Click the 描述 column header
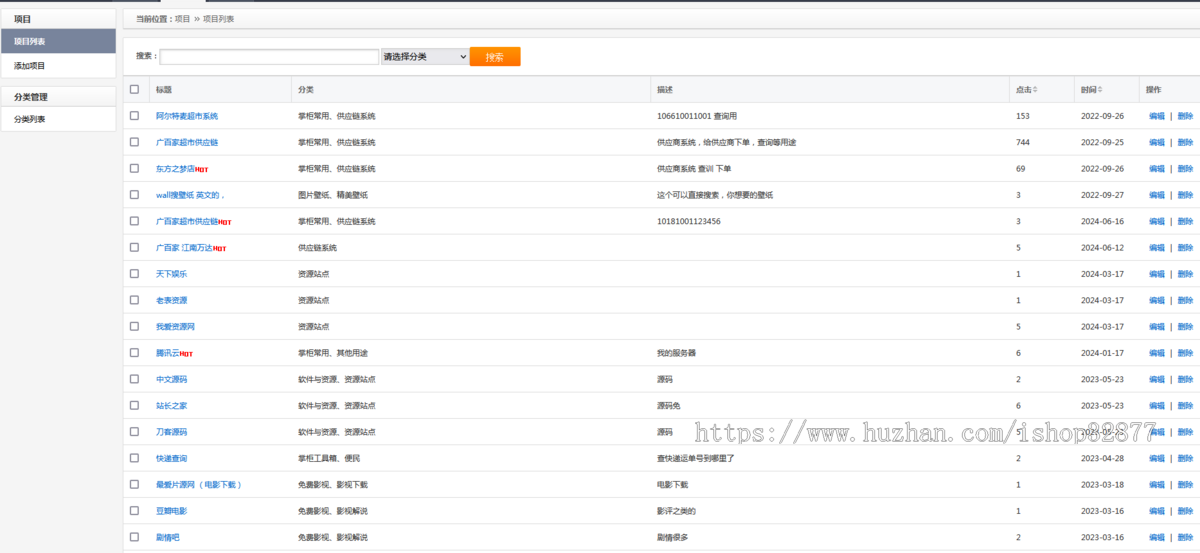 coord(665,90)
